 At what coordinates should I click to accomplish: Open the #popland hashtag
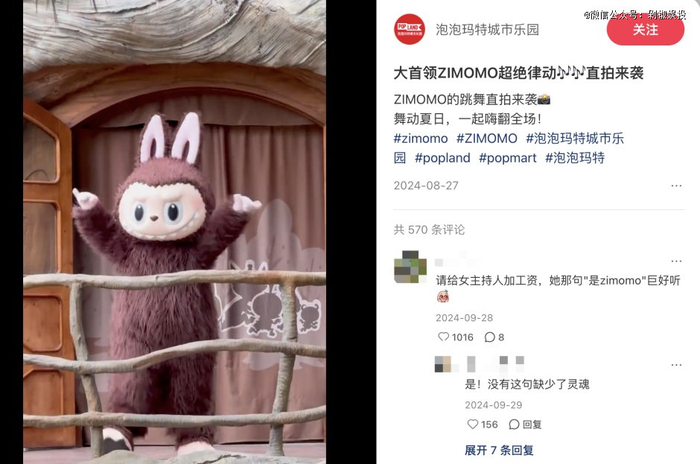[442, 158]
